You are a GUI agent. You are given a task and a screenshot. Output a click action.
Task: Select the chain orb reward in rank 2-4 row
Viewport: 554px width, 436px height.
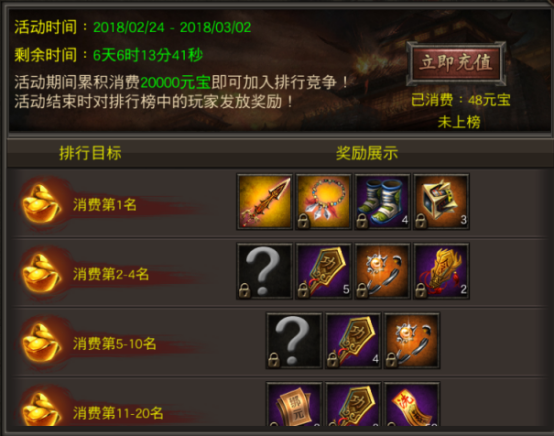point(383,271)
